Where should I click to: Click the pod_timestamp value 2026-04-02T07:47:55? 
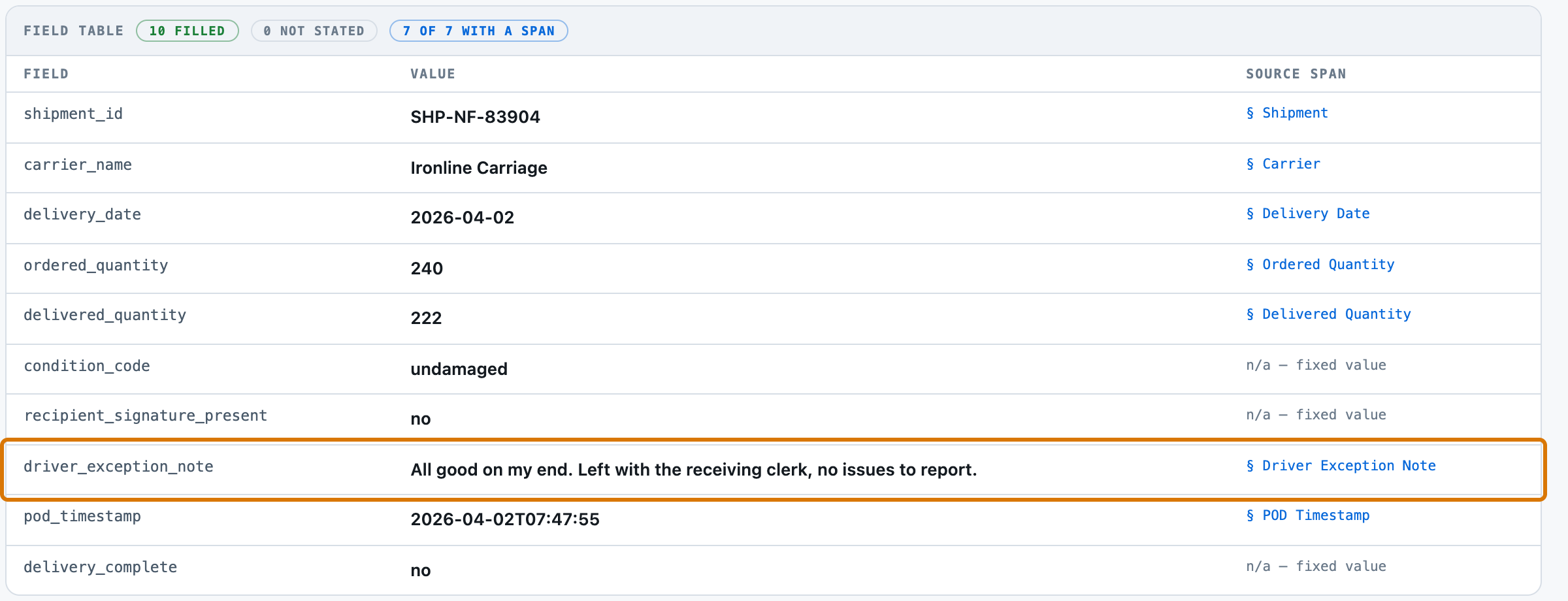505,519
